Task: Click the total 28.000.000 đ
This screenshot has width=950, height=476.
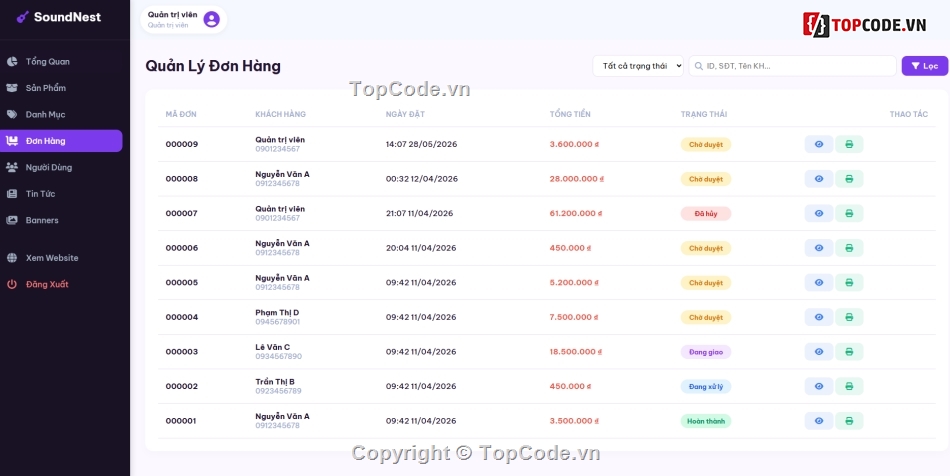Action: tap(577, 179)
